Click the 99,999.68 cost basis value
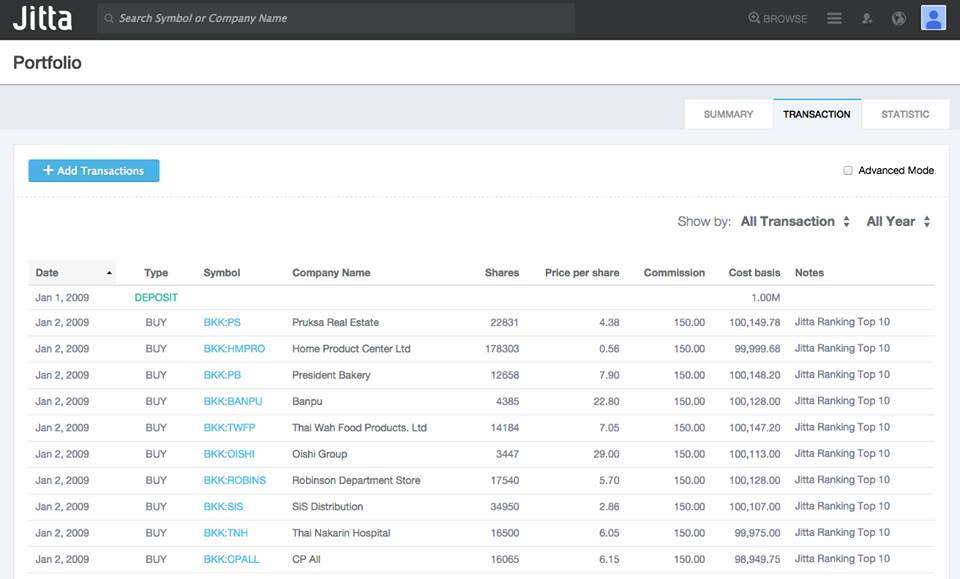This screenshot has width=960, height=579. (757, 348)
